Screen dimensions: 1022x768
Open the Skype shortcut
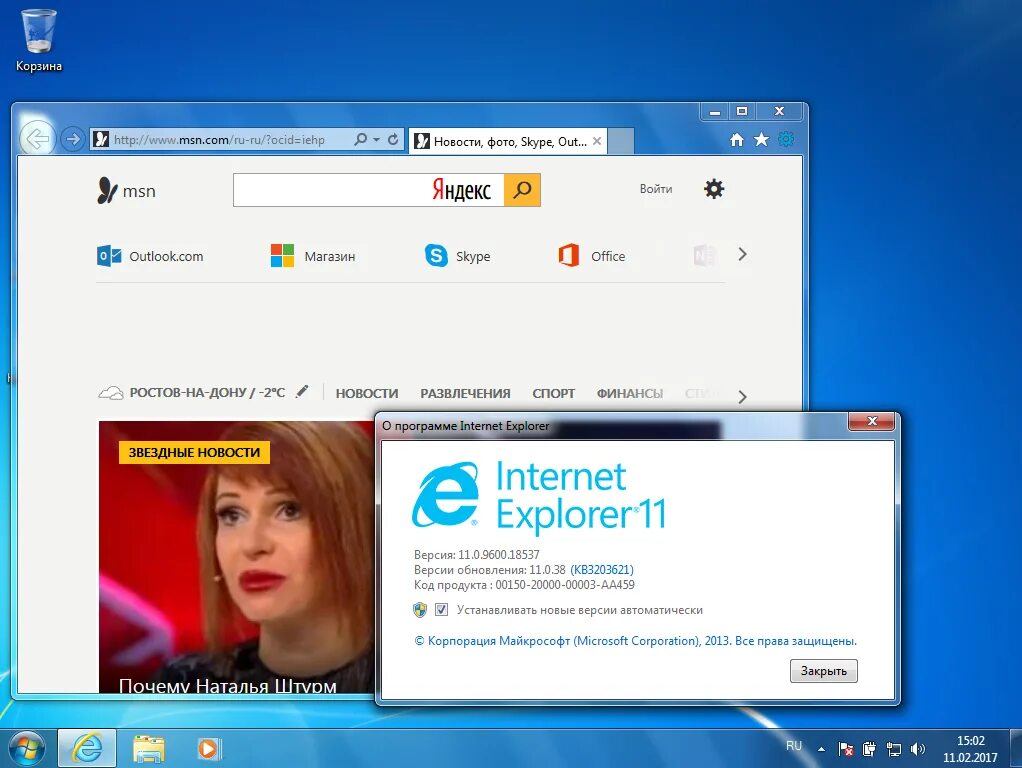tap(457, 256)
